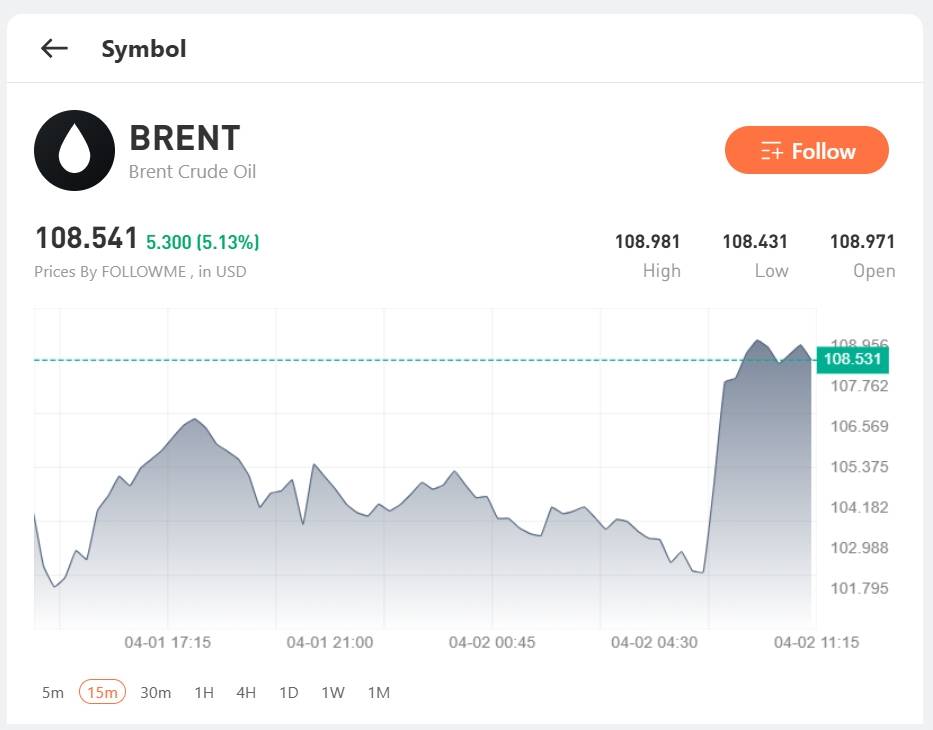Viewport: 933px width, 730px height.
Task: Click the 108.541 current price
Action: (x=86, y=239)
